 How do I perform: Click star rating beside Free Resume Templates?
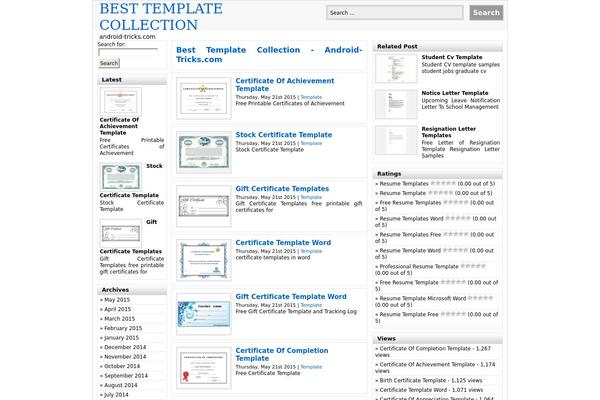[x=456, y=202]
